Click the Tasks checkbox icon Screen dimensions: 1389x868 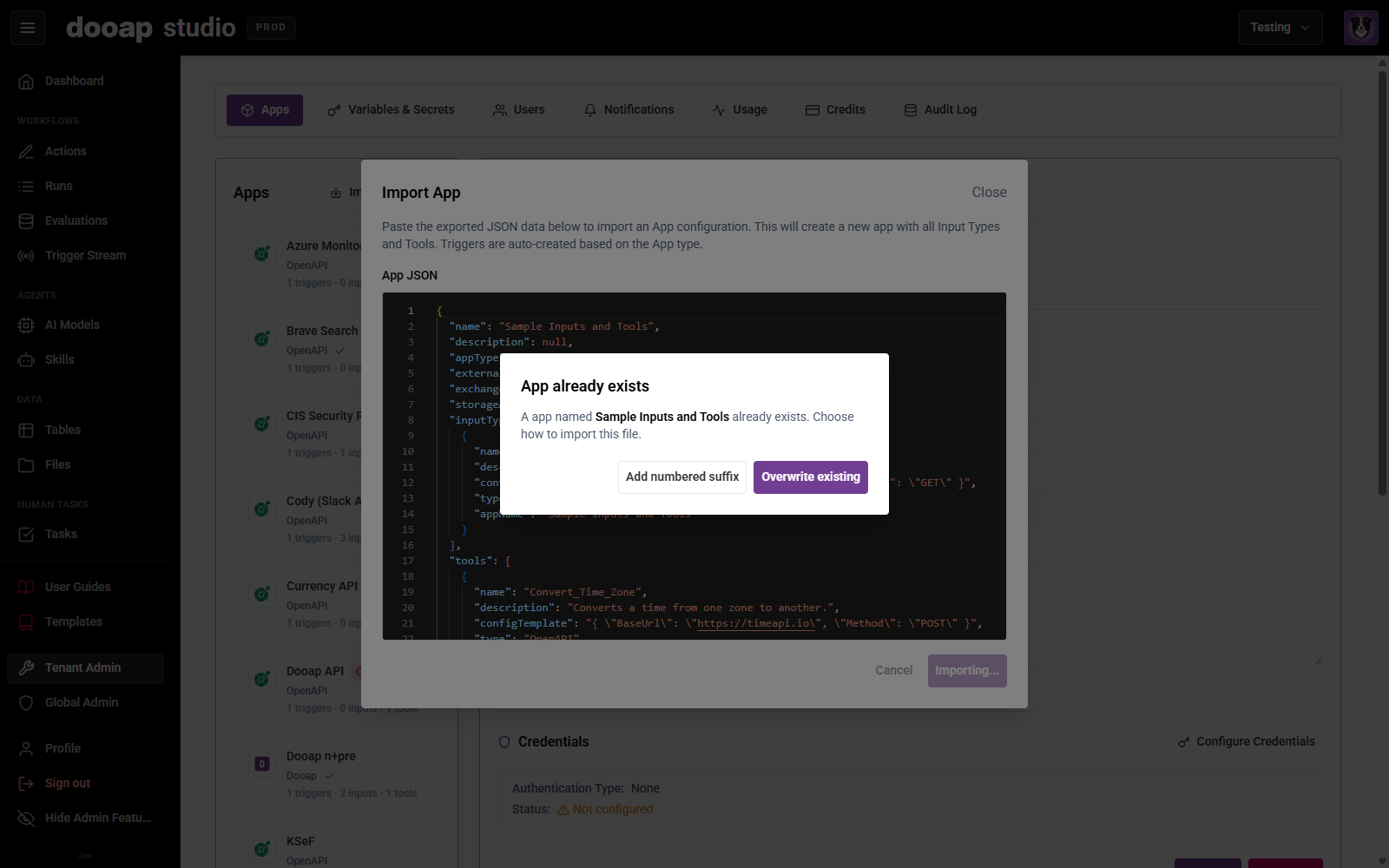point(26,534)
